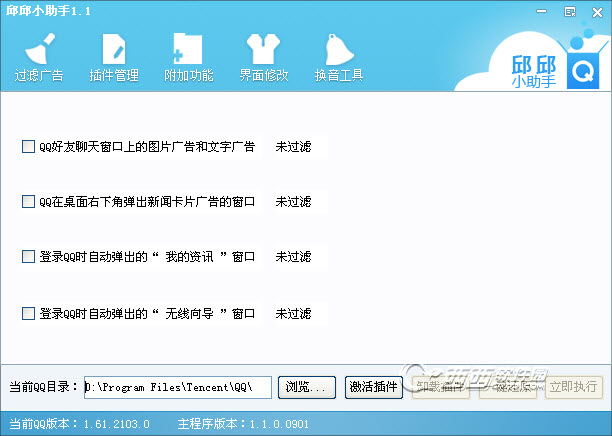Open the 界面修改 shirt icon
The image size is (612, 436).
pyautogui.click(x=263, y=49)
